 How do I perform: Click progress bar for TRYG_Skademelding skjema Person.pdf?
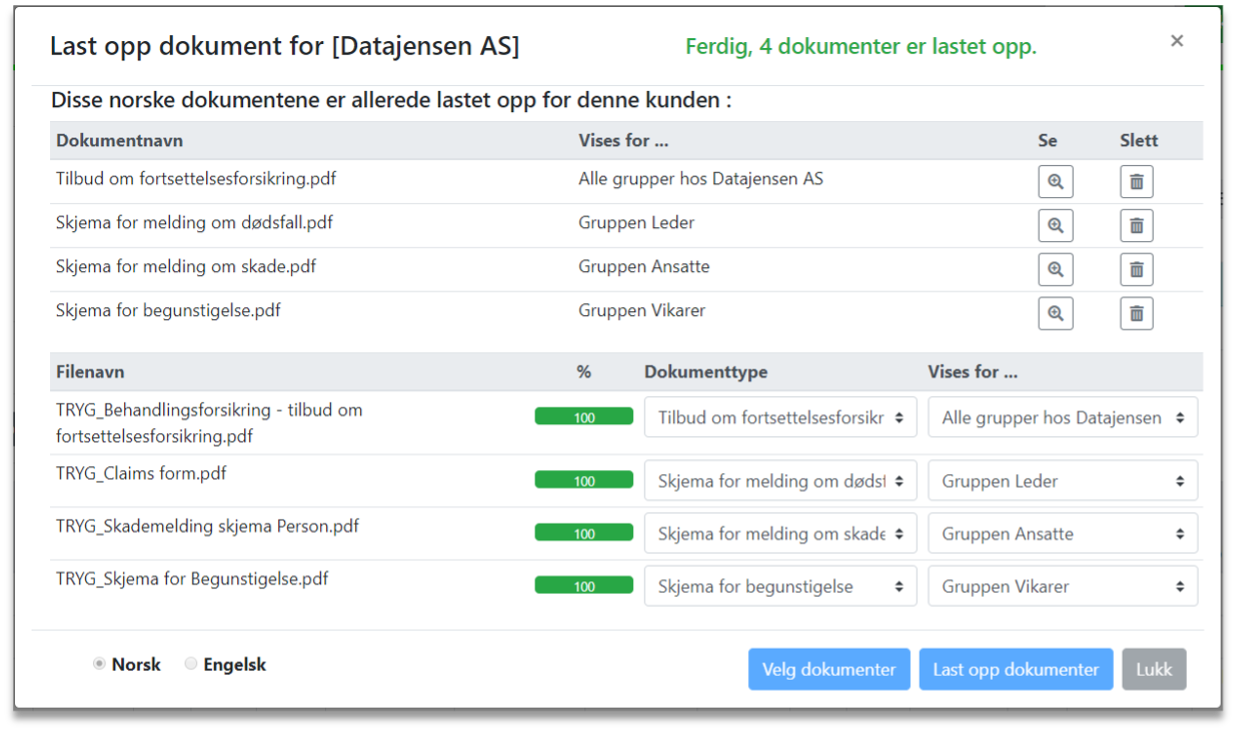click(584, 534)
